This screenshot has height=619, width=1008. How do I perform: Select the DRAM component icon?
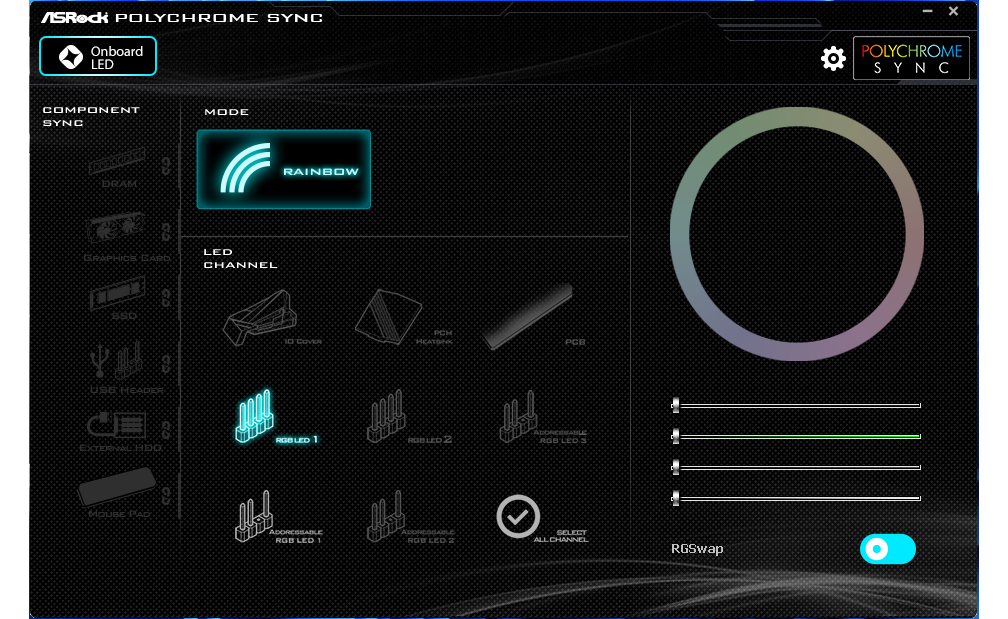[117, 161]
